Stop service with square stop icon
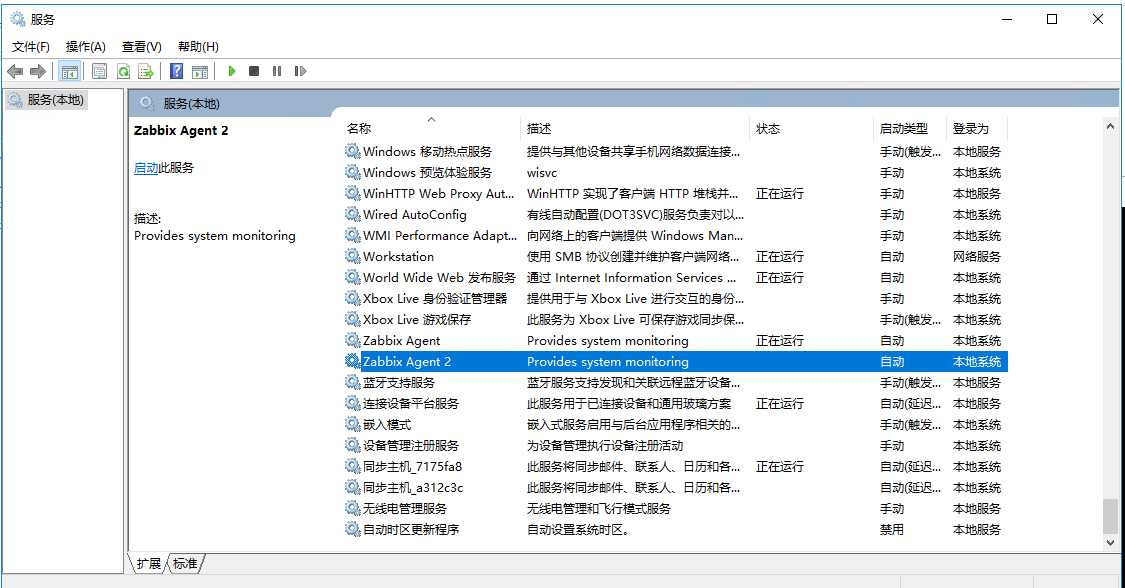Image resolution: width=1125 pixels, height=588 pixels. point(254,71)
